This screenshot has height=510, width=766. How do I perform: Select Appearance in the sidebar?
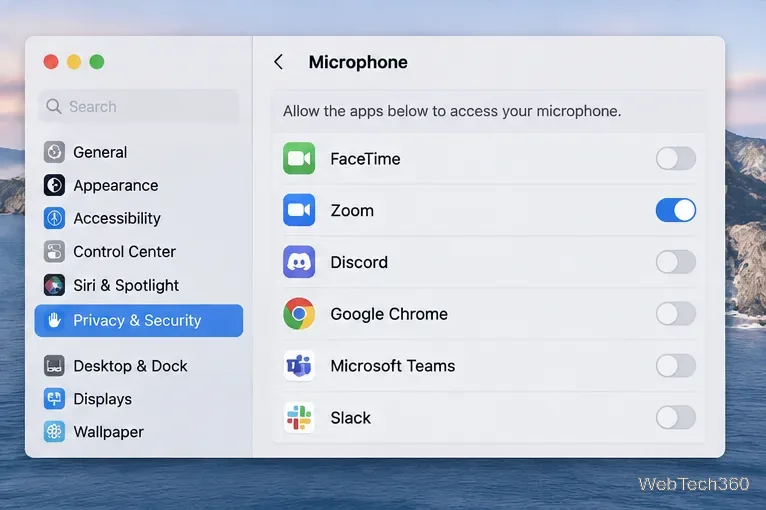point(139,185)
